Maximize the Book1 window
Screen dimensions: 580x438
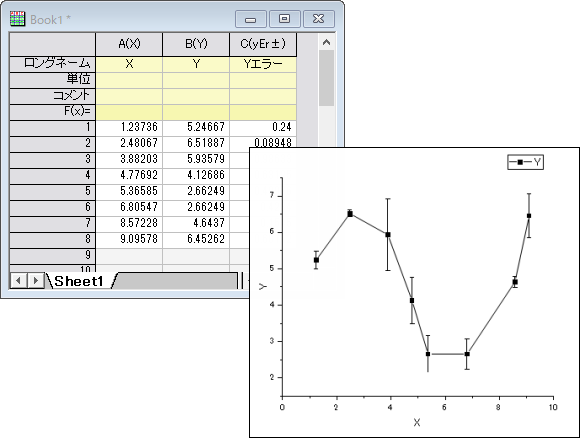point(284,19)
